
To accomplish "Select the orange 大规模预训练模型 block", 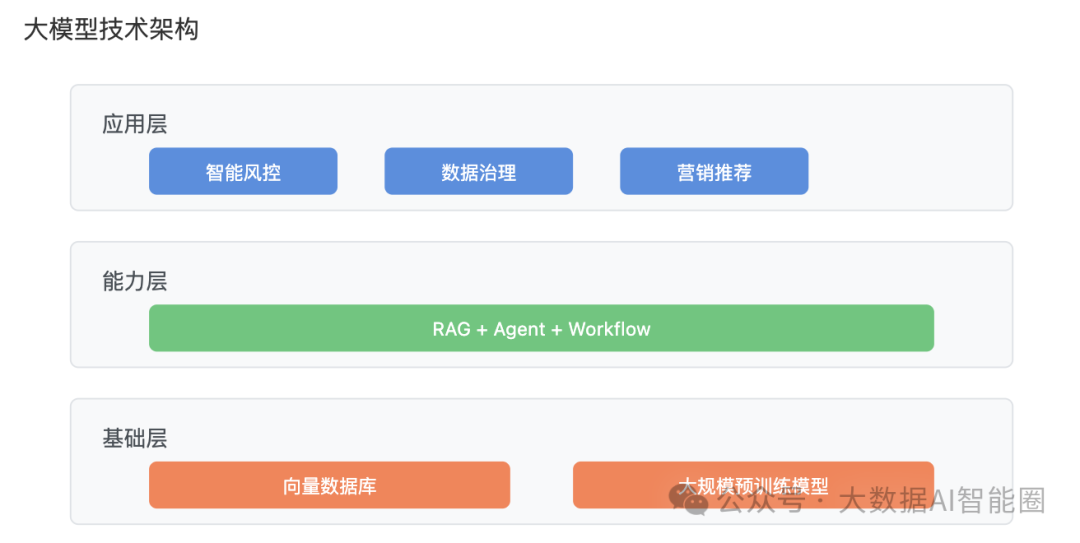I will tap(754, 485).
